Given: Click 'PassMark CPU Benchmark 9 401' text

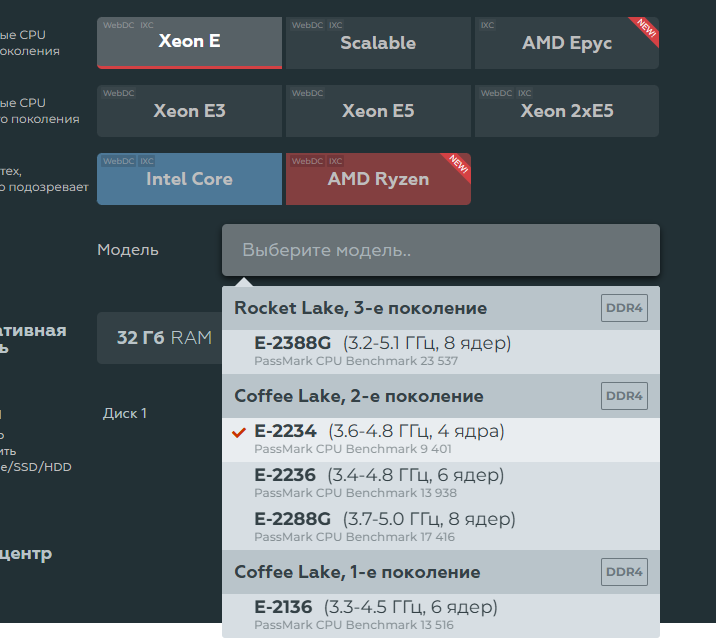Looking at the screenshot, I should coord(353,449).
